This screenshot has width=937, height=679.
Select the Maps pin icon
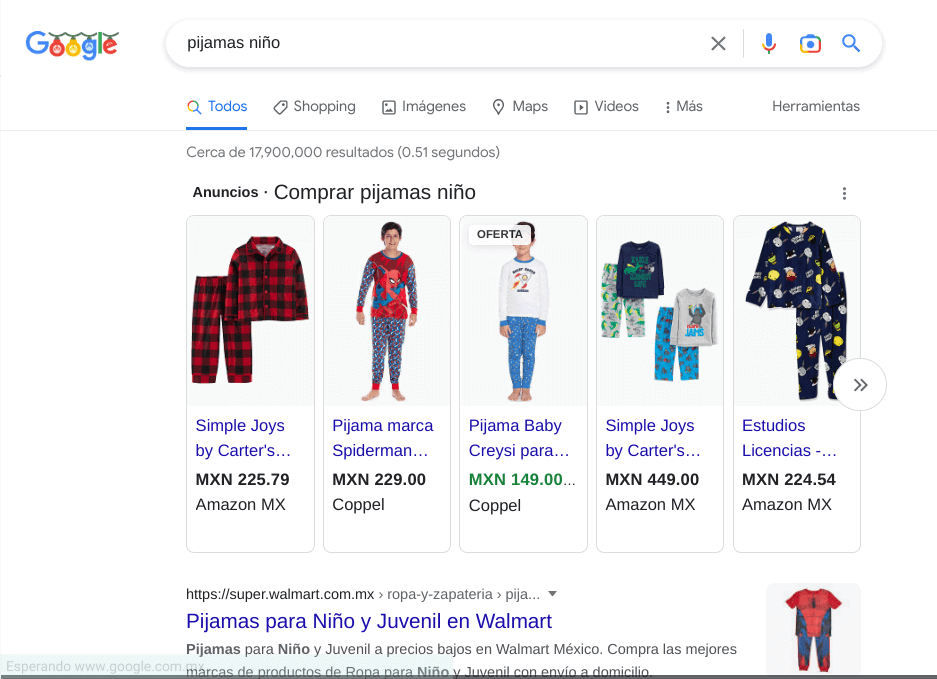(498, 106)
